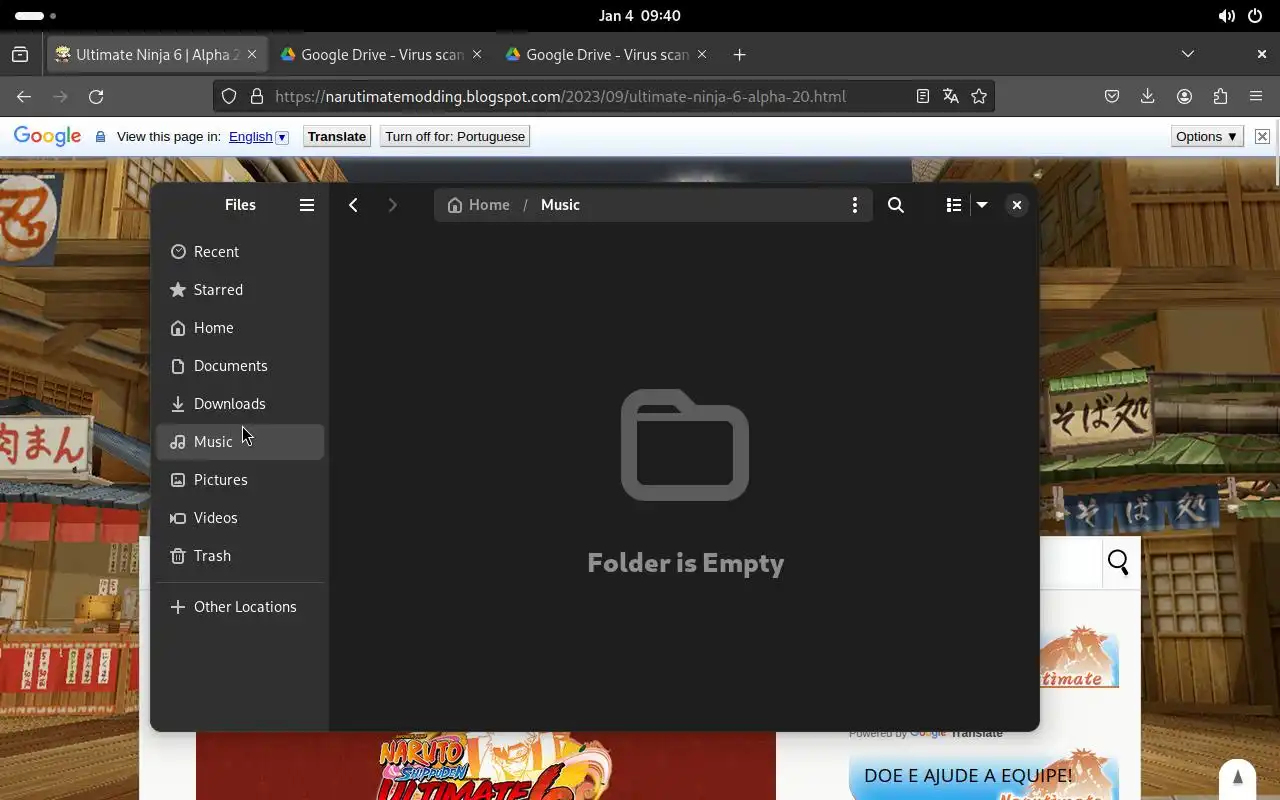Go forward in Files navigation

click(392, 205)
